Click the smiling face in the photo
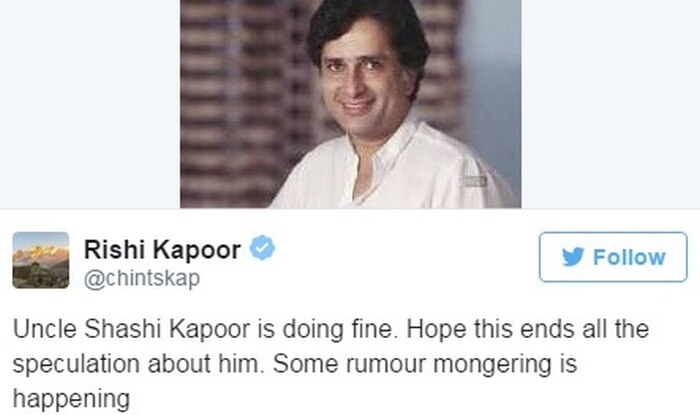The width and height of the screenshot is (700, 415). (359, 78)
